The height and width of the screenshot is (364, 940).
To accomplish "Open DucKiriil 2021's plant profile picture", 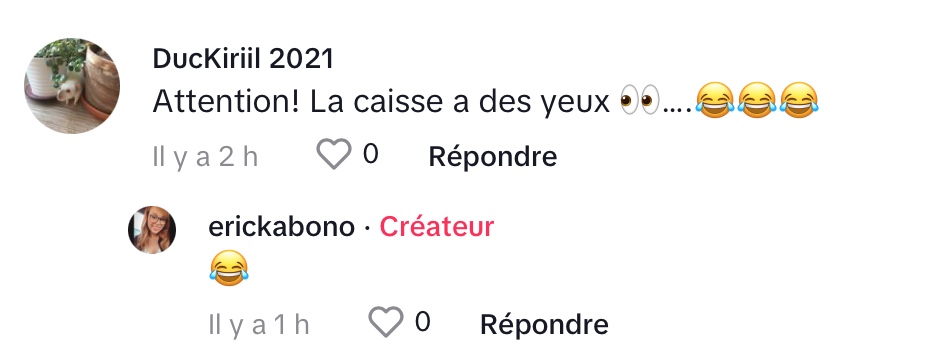I will (72, 86).
